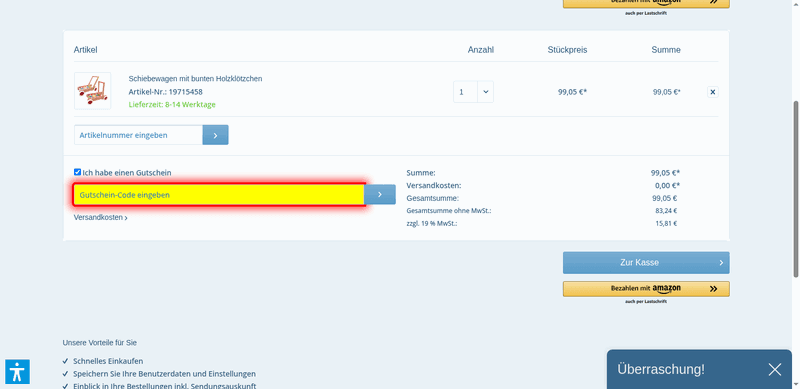
Task: Open the accessibility options icon
Action: [18, 372]
